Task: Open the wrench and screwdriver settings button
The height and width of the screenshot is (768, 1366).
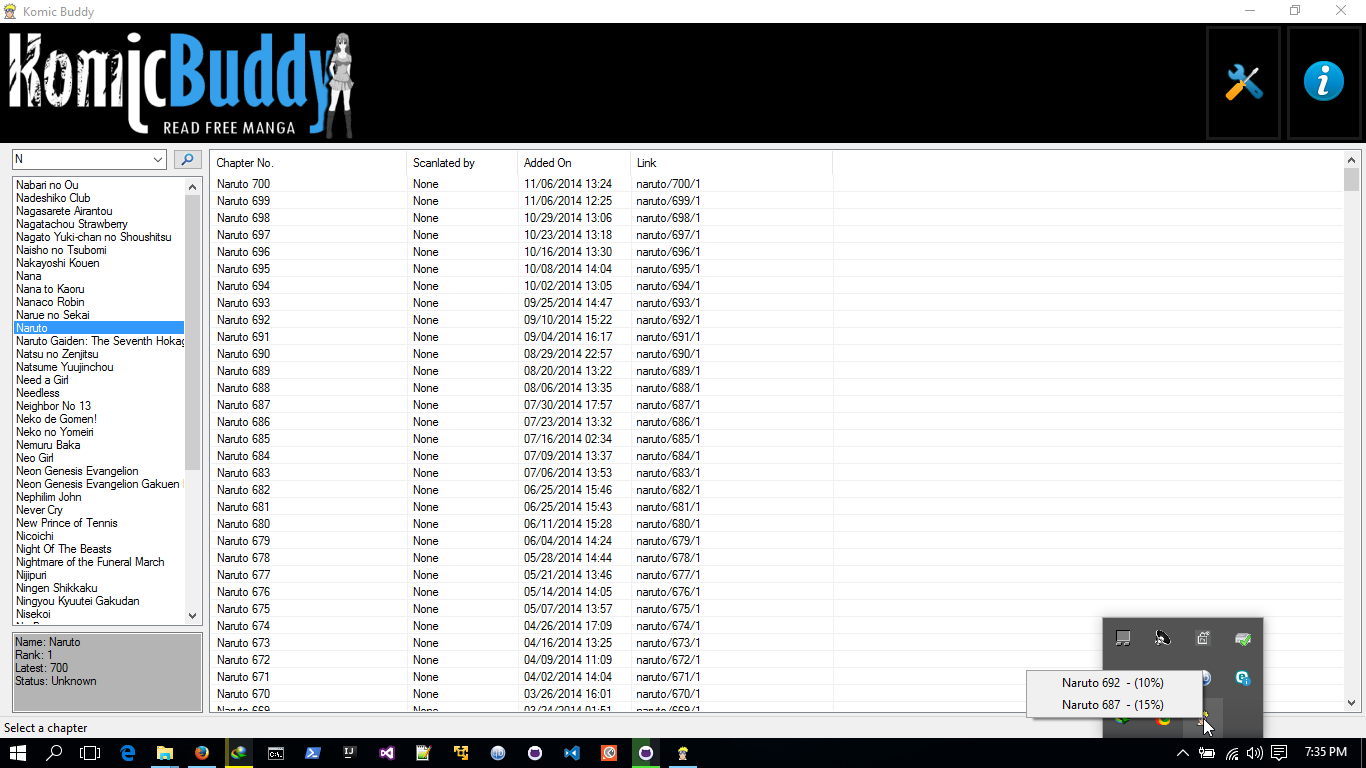Action: 1244,82
